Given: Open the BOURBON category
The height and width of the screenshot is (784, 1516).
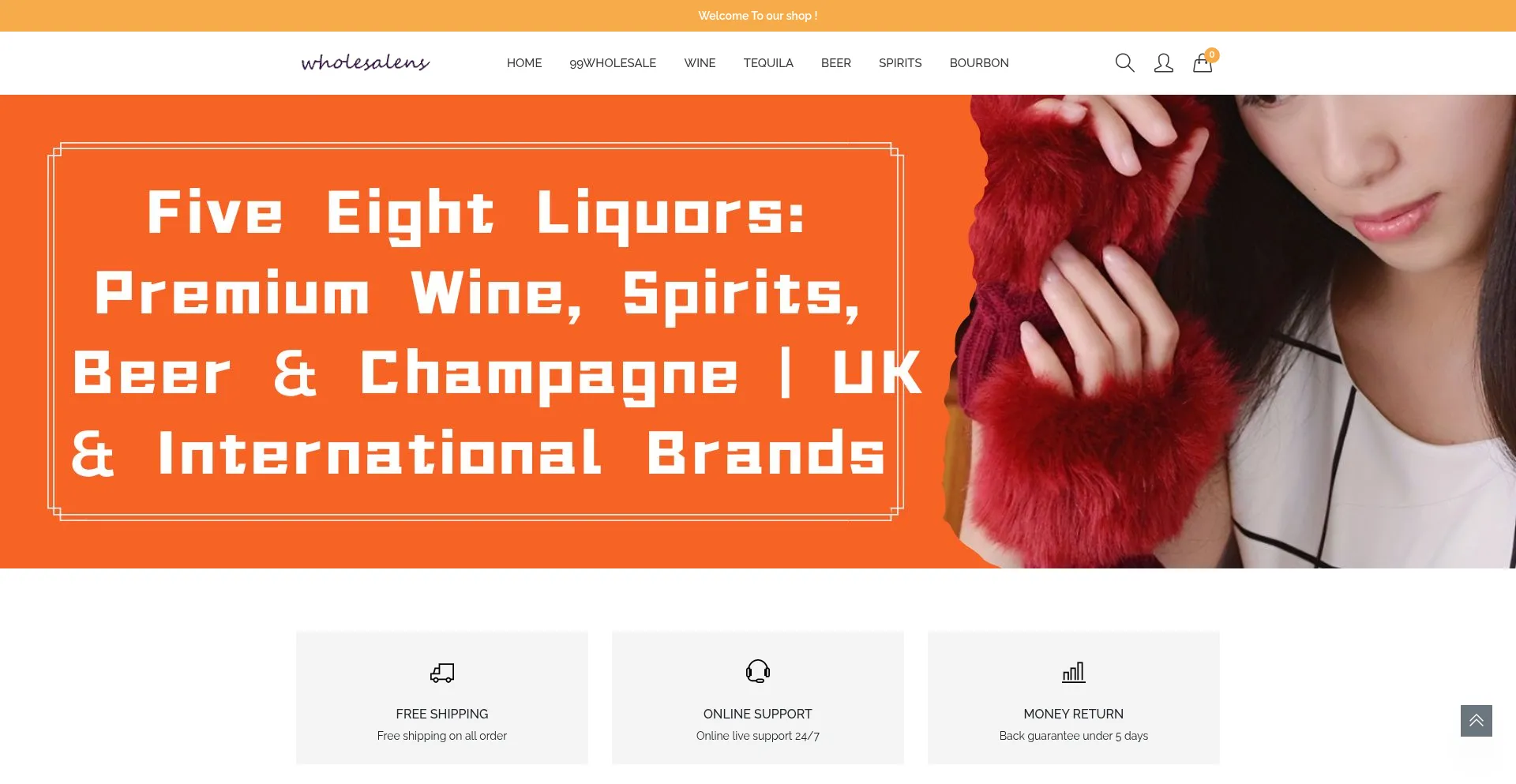Looking at the screenshot, I should 979,63.
